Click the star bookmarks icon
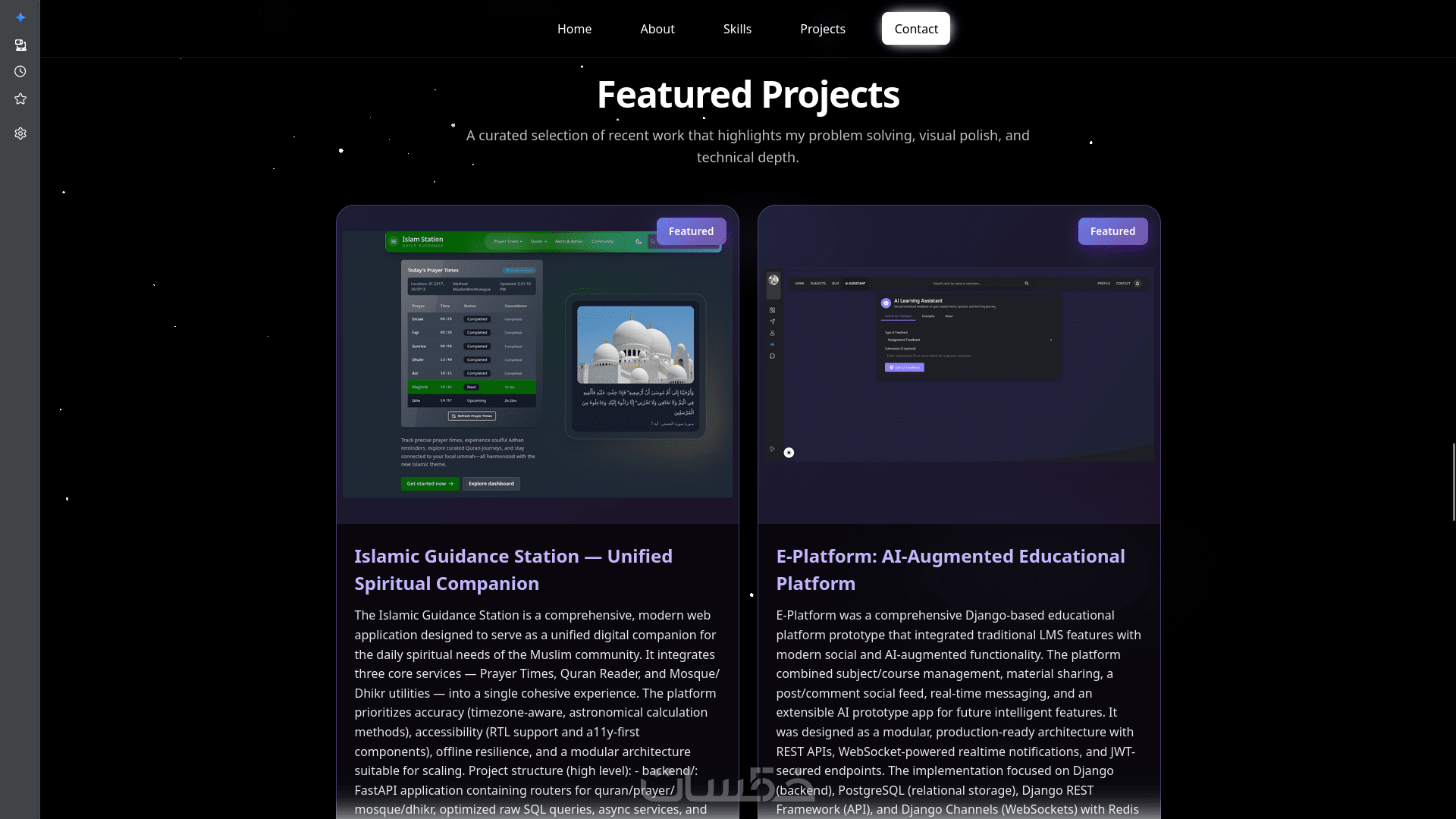1456x819 pixels. (20, 99)
